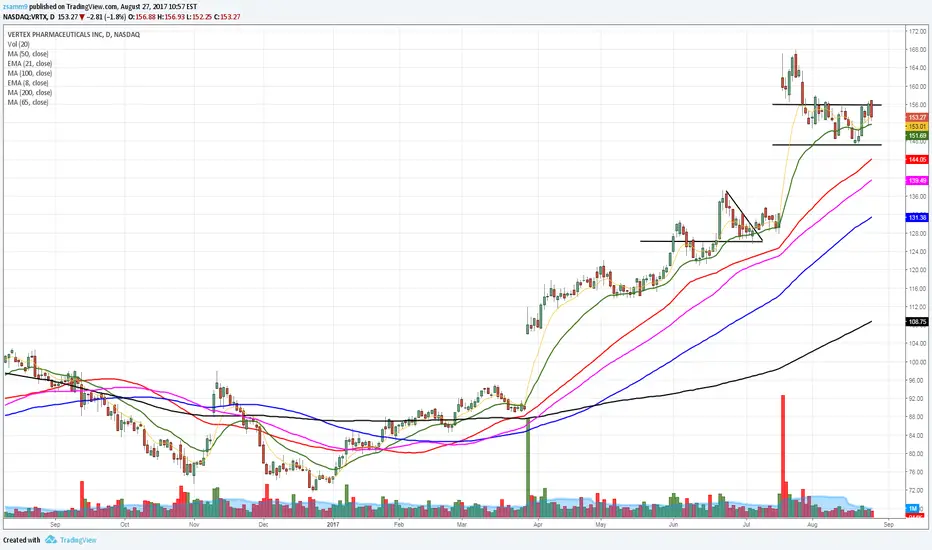Click the Oct label on time axis

124,524
